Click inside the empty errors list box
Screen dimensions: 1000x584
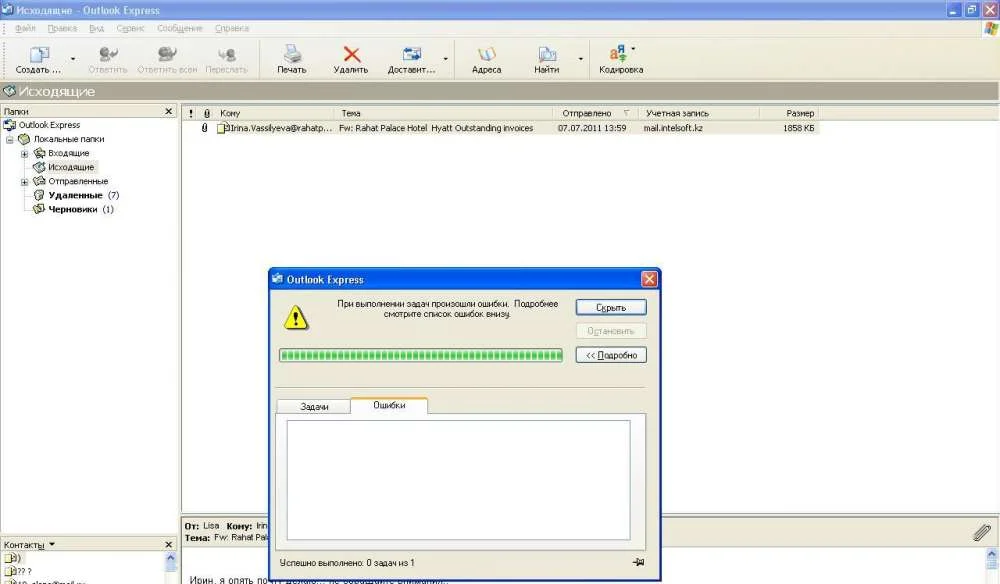[x=458, y=480]
